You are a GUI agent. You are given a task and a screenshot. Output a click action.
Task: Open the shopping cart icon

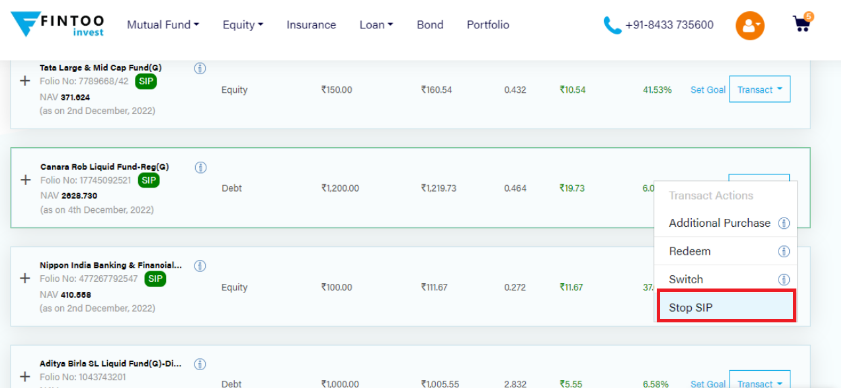pos(802,24)
